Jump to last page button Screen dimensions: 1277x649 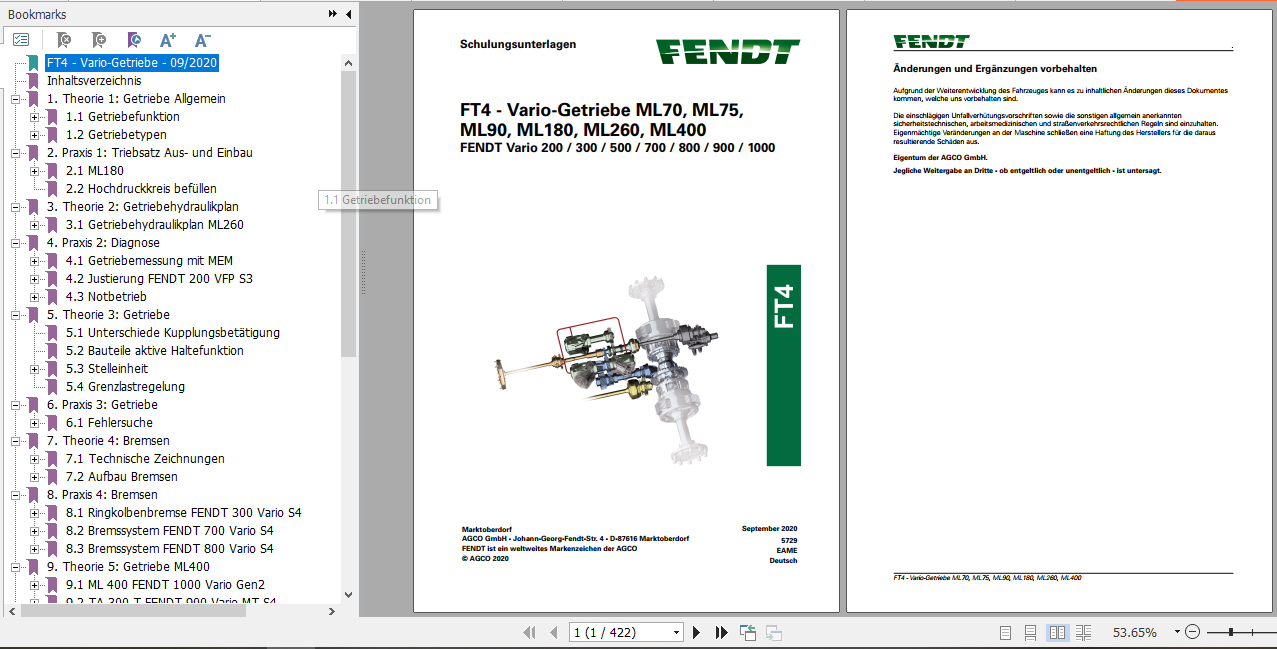(721, 632)
